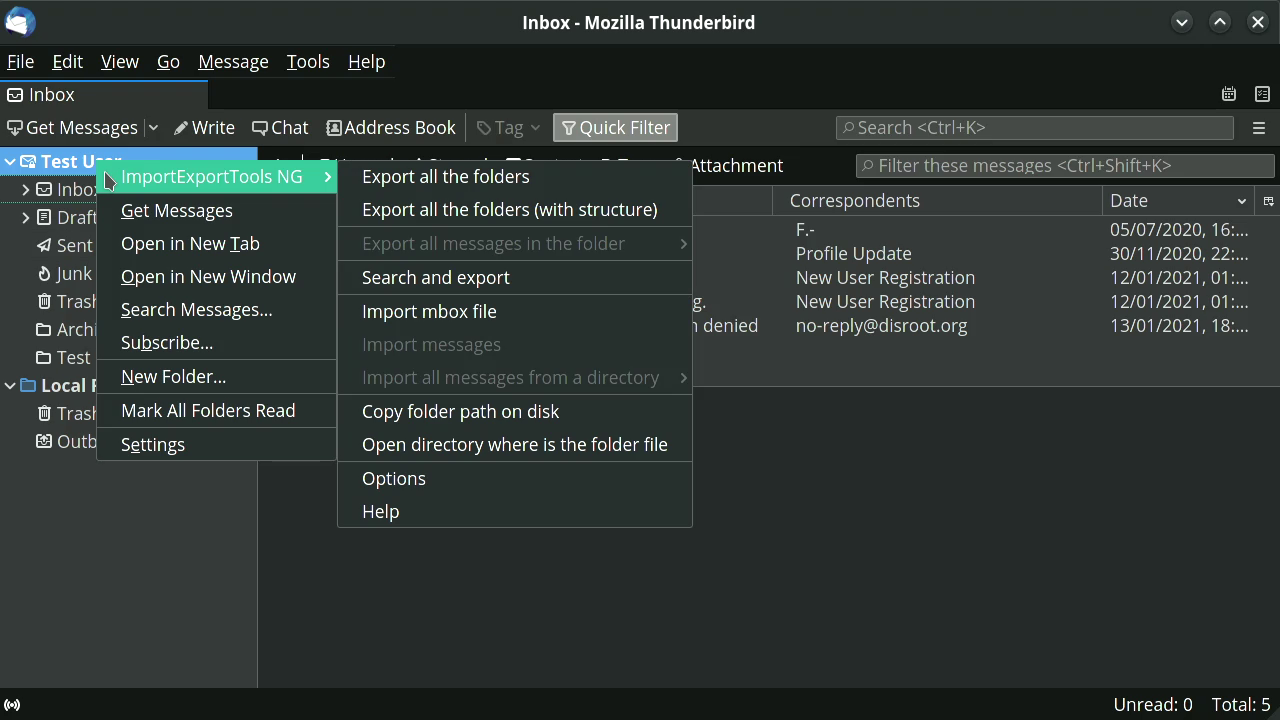
Task: Expand the Drafts folder arrow
Action: (x=26, y=217)
